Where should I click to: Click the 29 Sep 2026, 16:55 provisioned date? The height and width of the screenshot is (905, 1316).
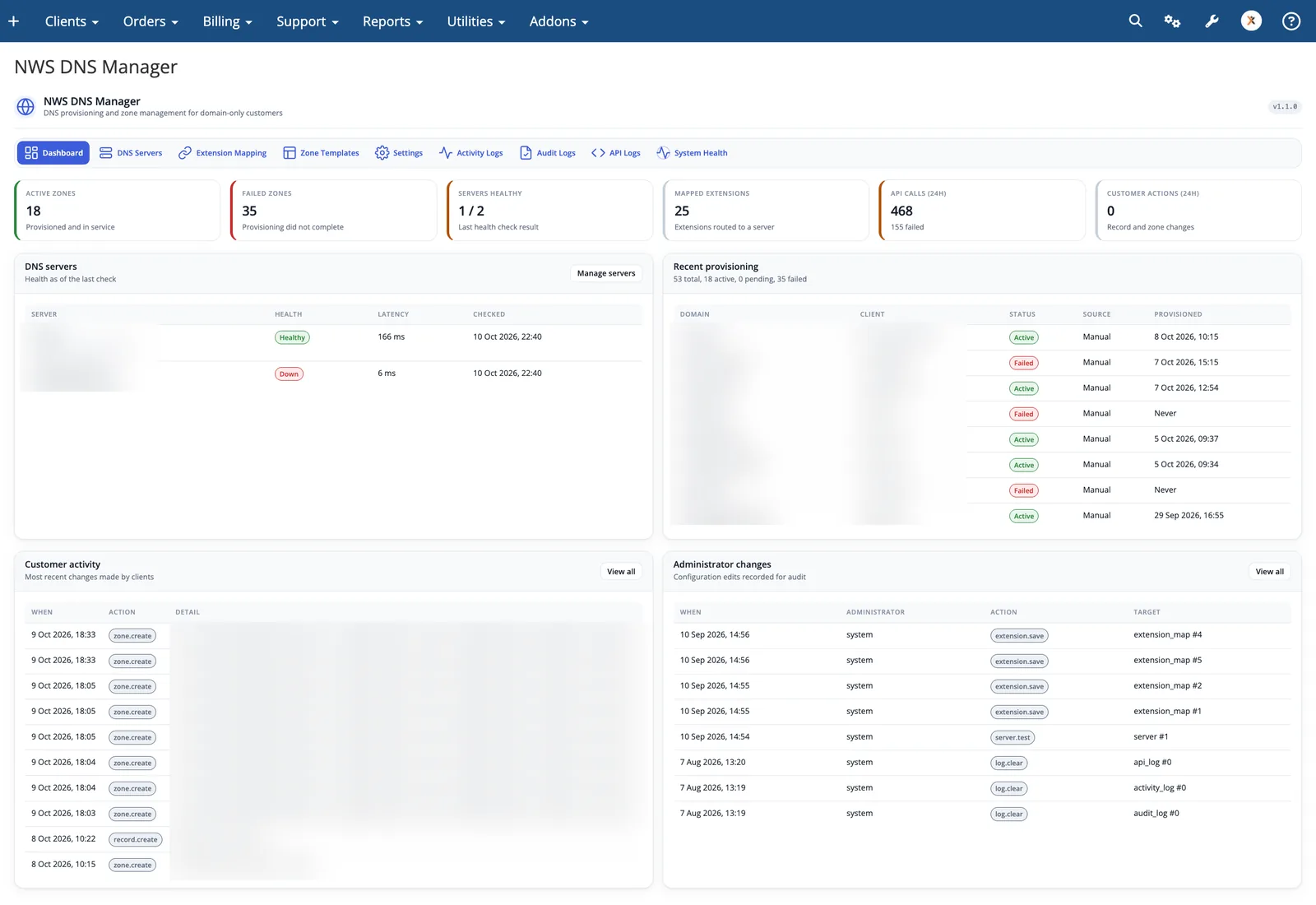tap(1189, 516)
